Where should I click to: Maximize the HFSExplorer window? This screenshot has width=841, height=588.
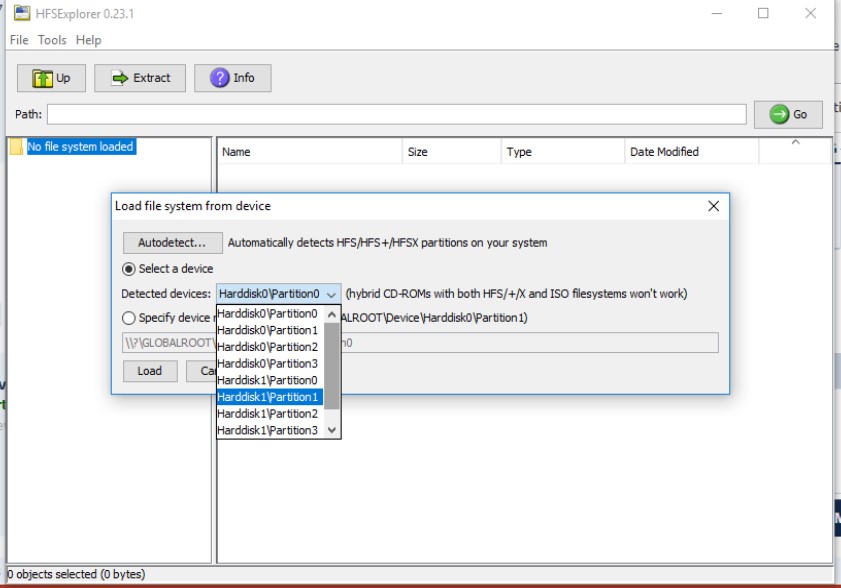point(763,13)
